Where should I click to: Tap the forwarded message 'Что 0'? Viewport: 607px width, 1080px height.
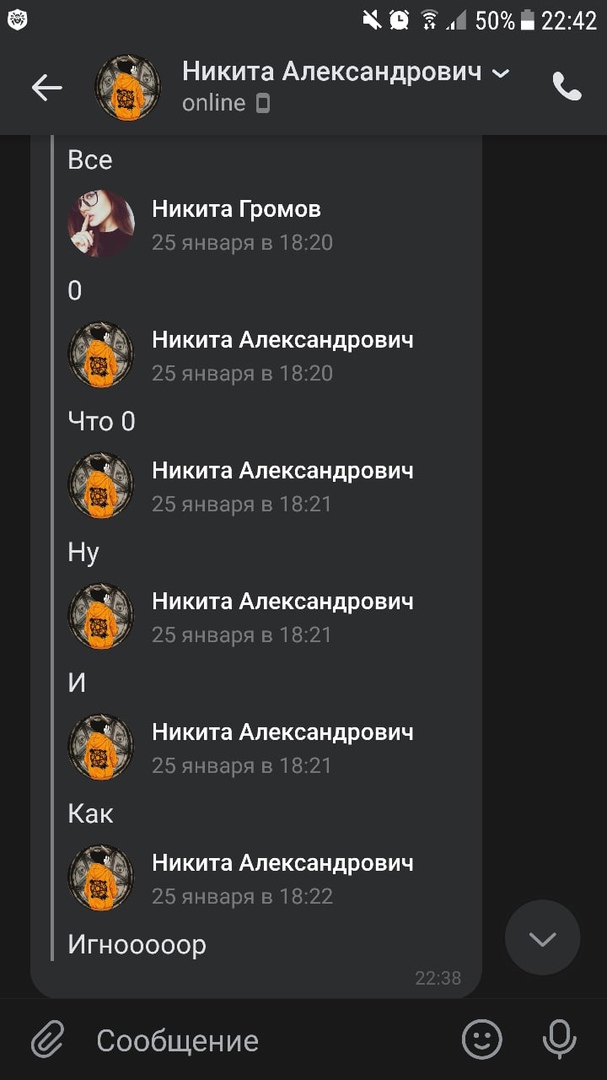coord(101,421)
